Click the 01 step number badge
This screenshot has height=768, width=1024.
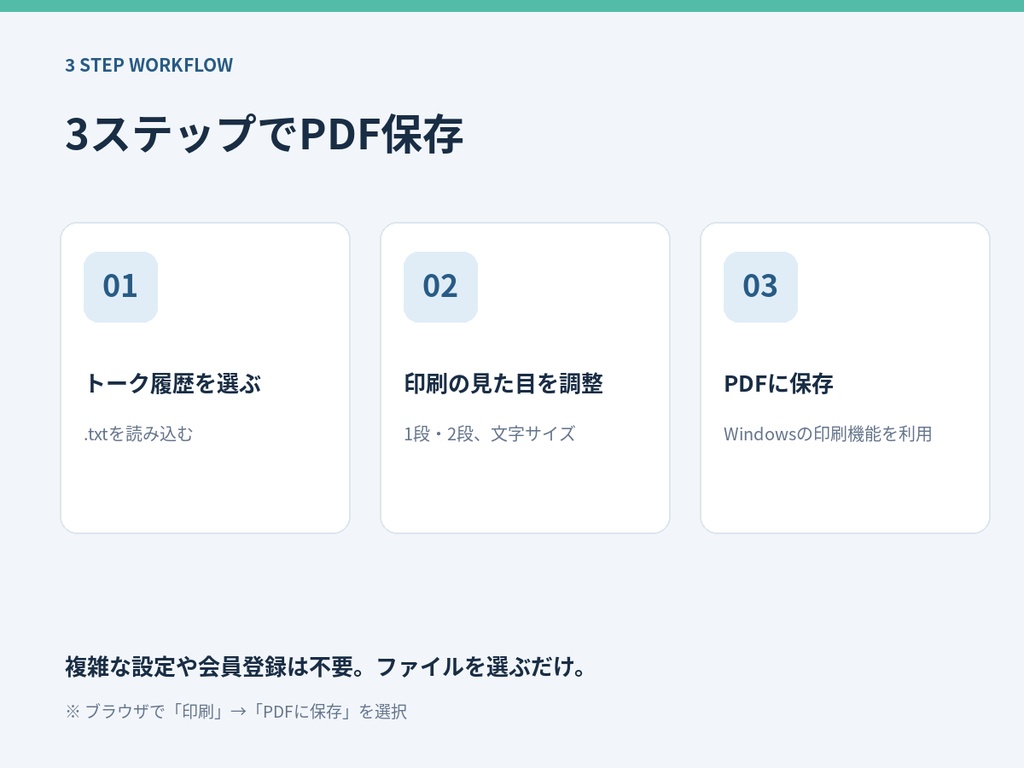coord(121,287)
